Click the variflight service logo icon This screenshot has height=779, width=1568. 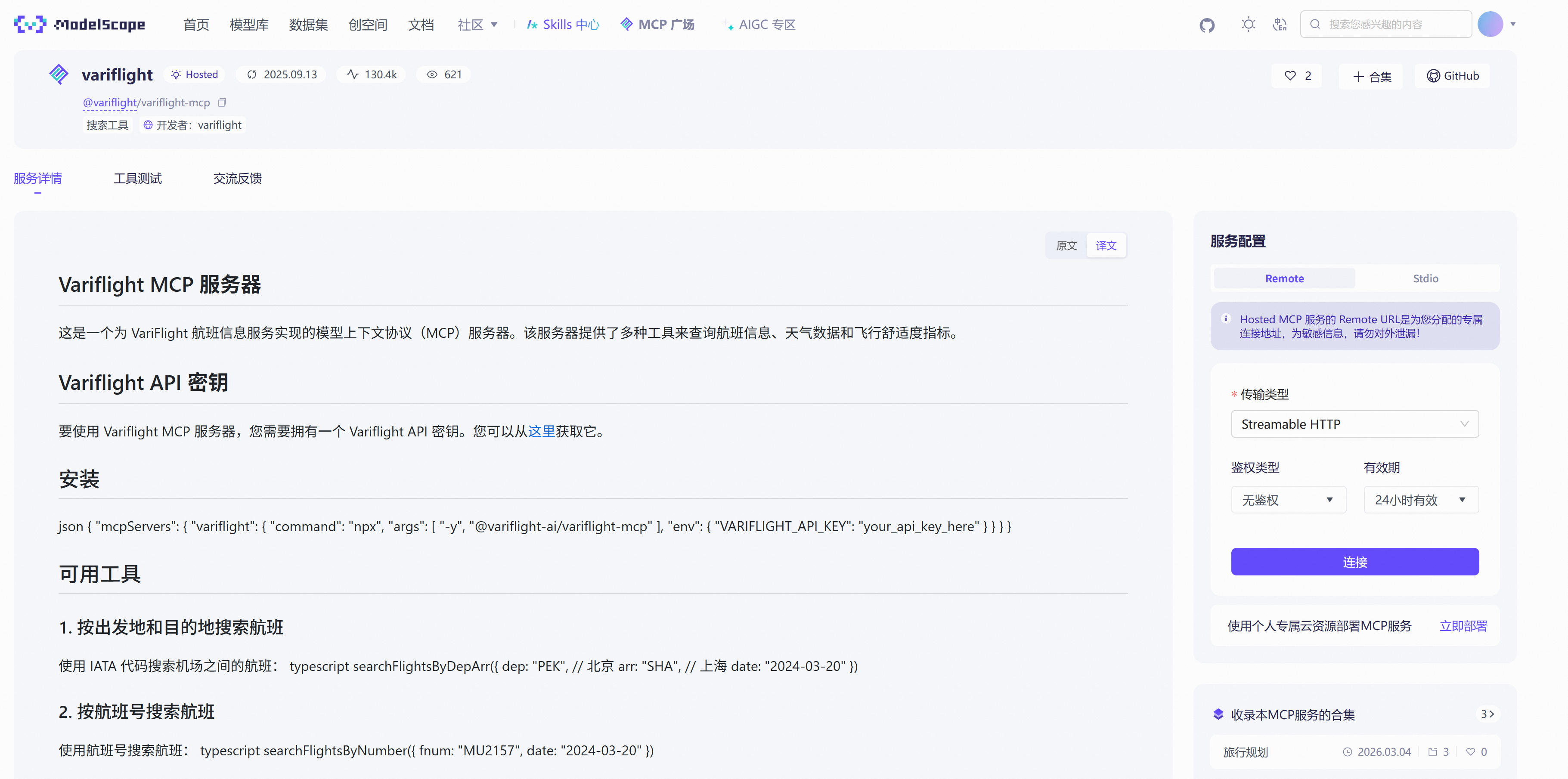pyautogui.click(x=59, y=74)
